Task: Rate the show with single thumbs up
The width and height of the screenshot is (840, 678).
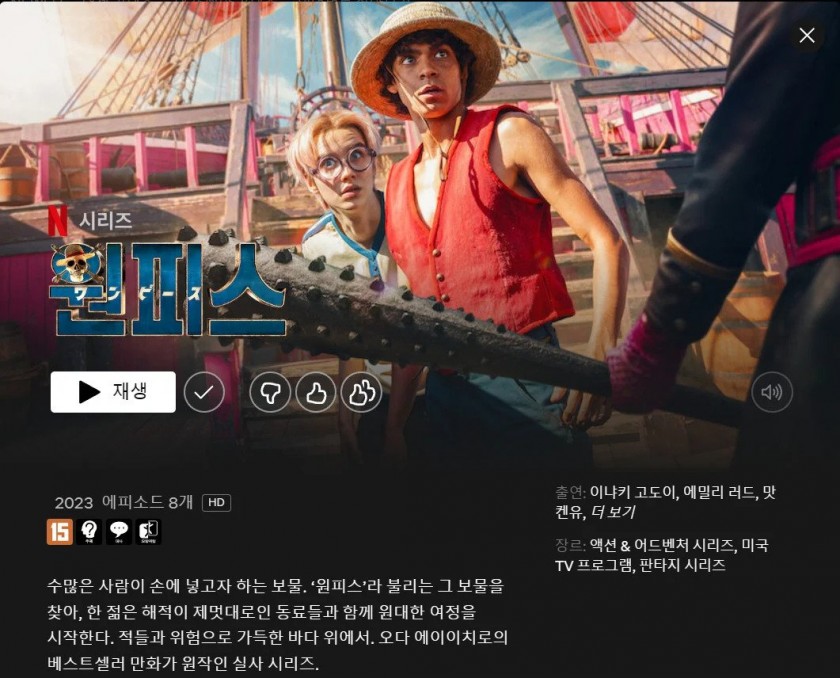Action: point(316,392)
